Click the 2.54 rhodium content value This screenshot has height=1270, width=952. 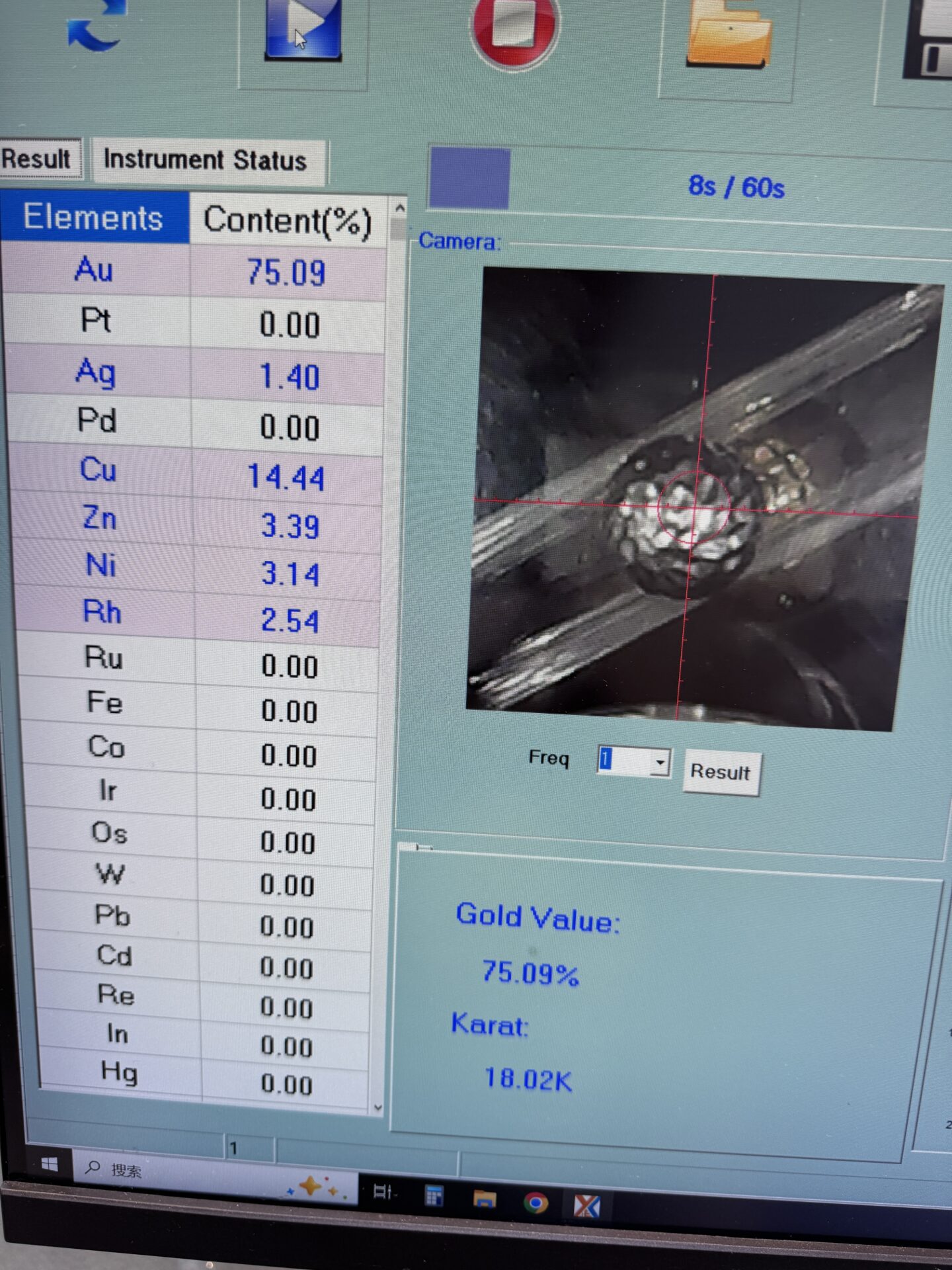coord(290,620)
